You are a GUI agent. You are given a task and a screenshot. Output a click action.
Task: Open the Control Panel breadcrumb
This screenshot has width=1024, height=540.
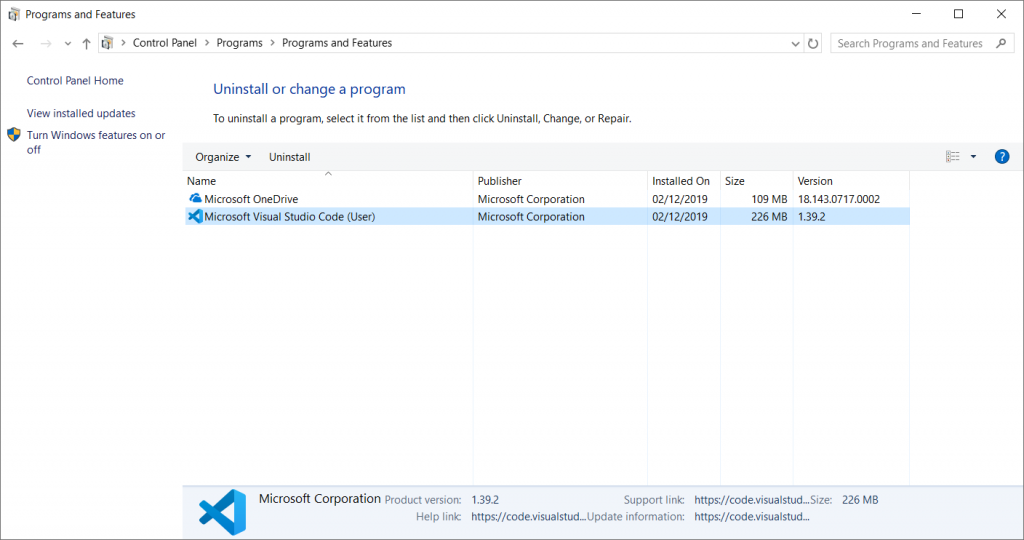pos(165,43)
